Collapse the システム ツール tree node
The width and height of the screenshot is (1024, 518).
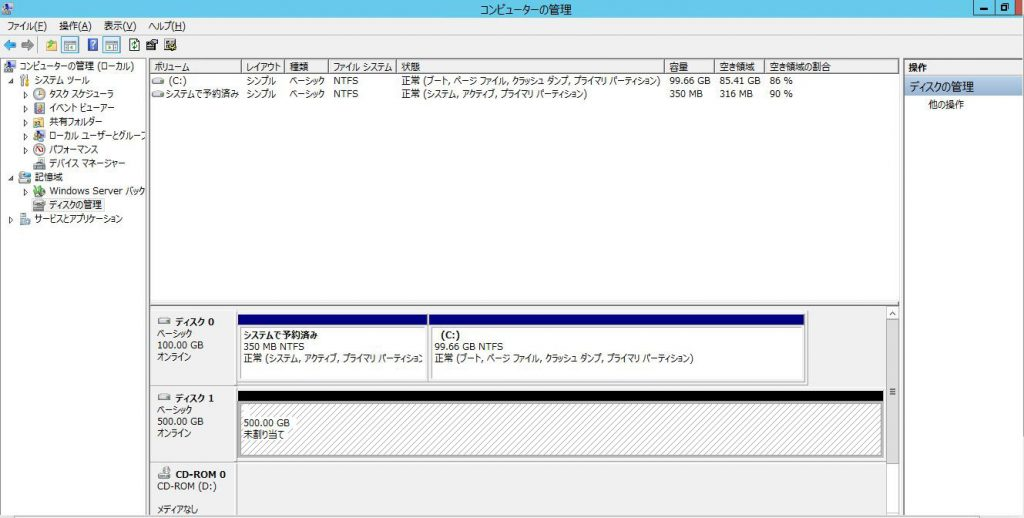coord(12,80)
